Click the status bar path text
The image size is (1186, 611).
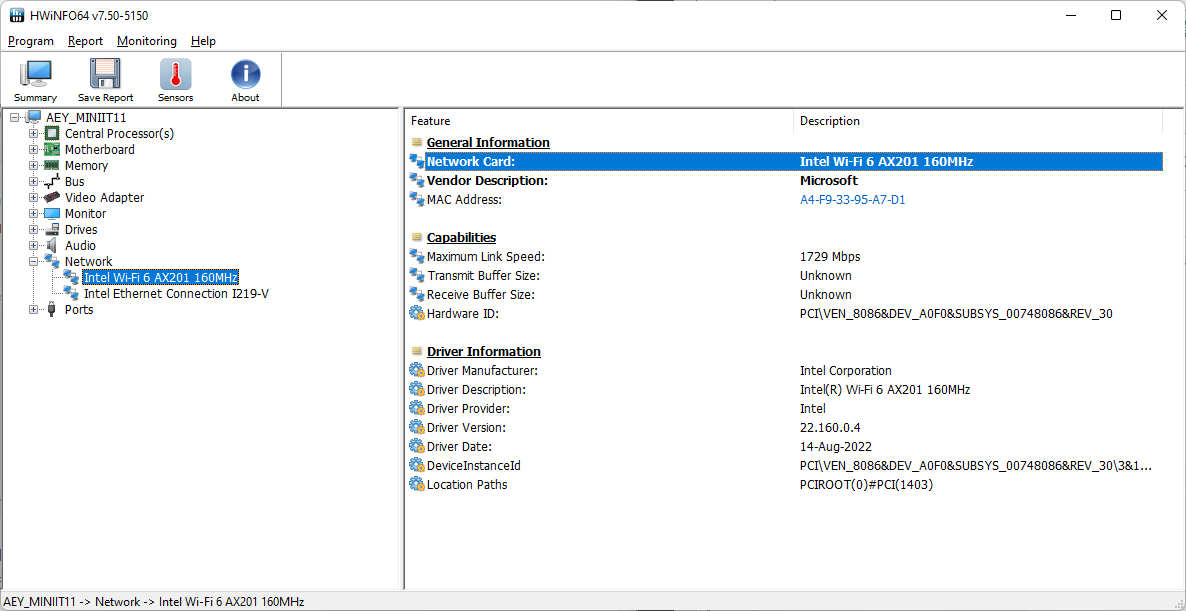click(154, 602)
